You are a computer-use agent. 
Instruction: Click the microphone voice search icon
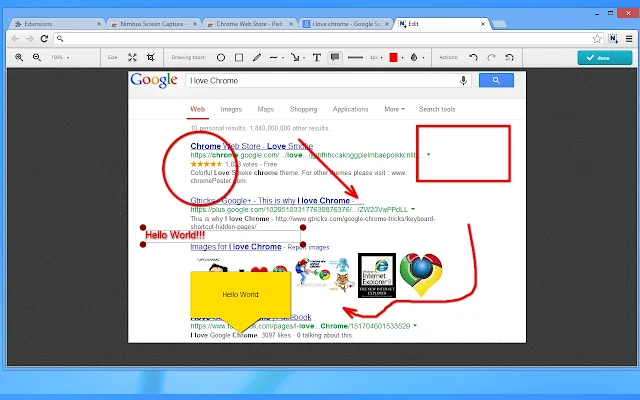tap(463, 81)
